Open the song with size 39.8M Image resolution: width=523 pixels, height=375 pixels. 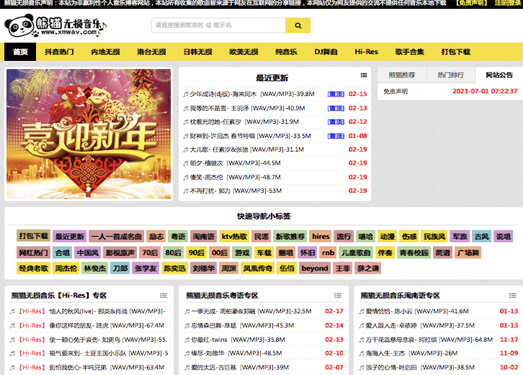point(252,94)
